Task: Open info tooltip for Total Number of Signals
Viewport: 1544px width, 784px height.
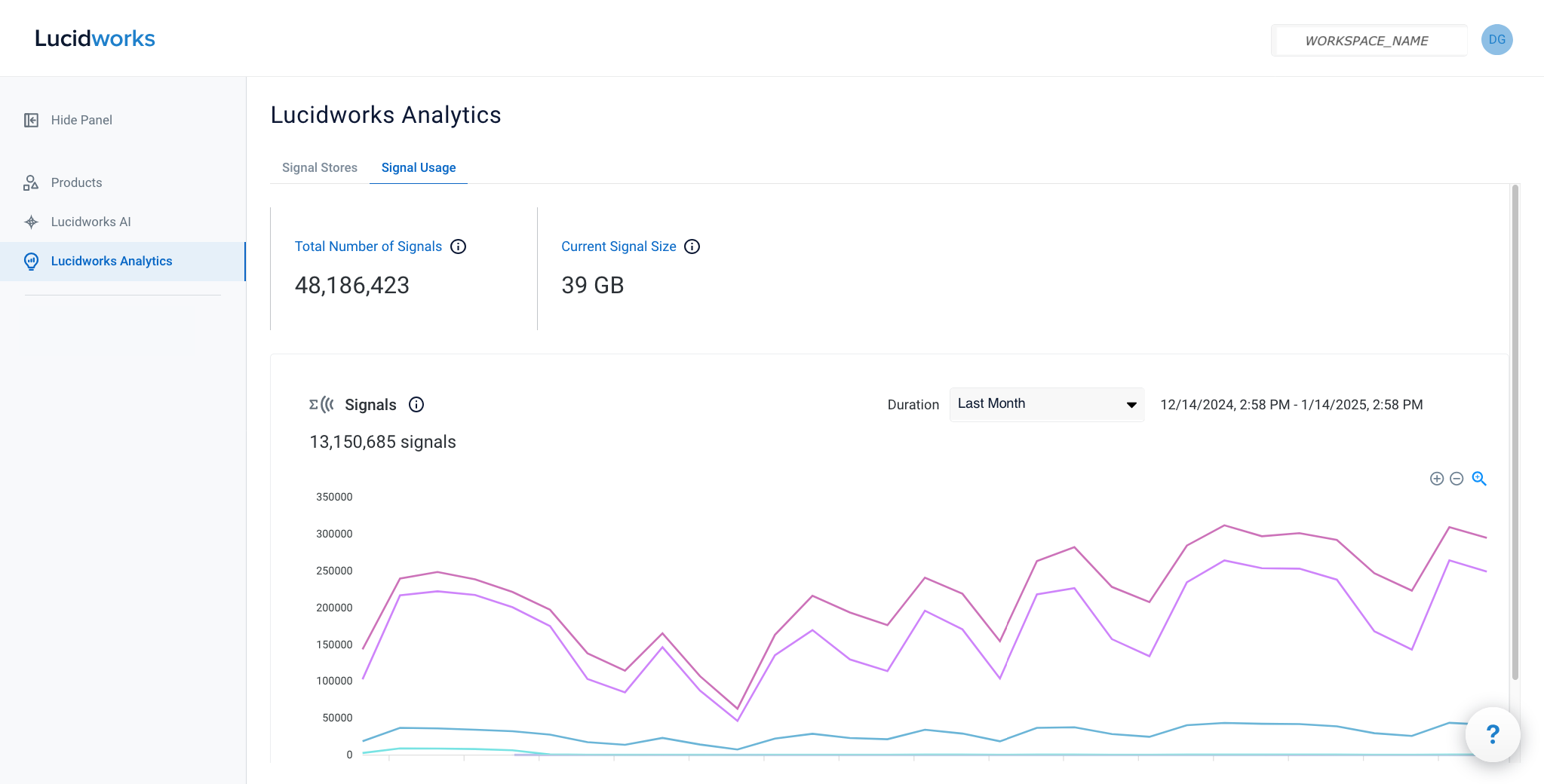Action: [x=458, y=247]
